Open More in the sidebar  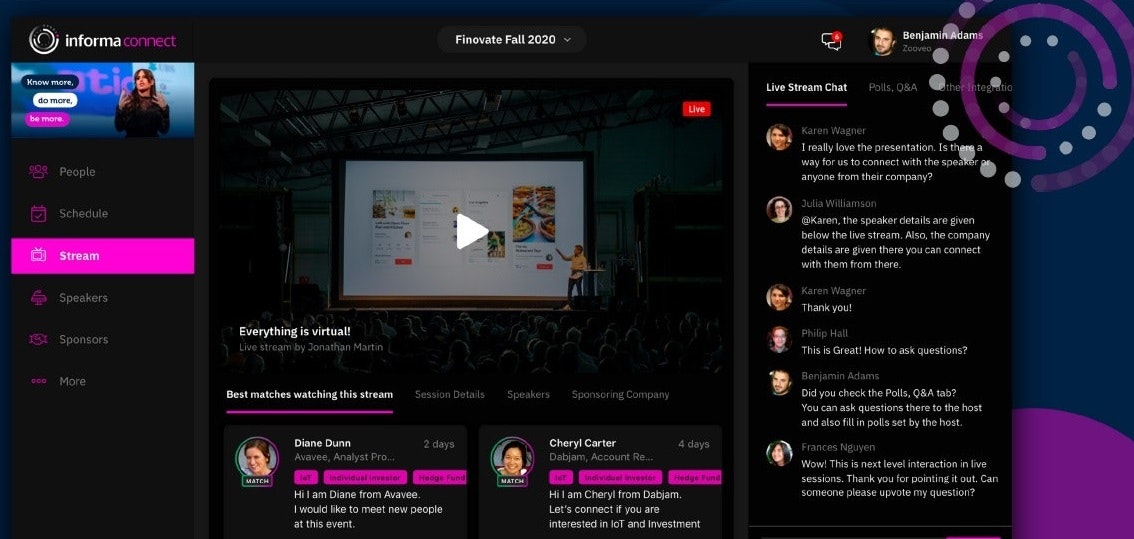point(103,381)
